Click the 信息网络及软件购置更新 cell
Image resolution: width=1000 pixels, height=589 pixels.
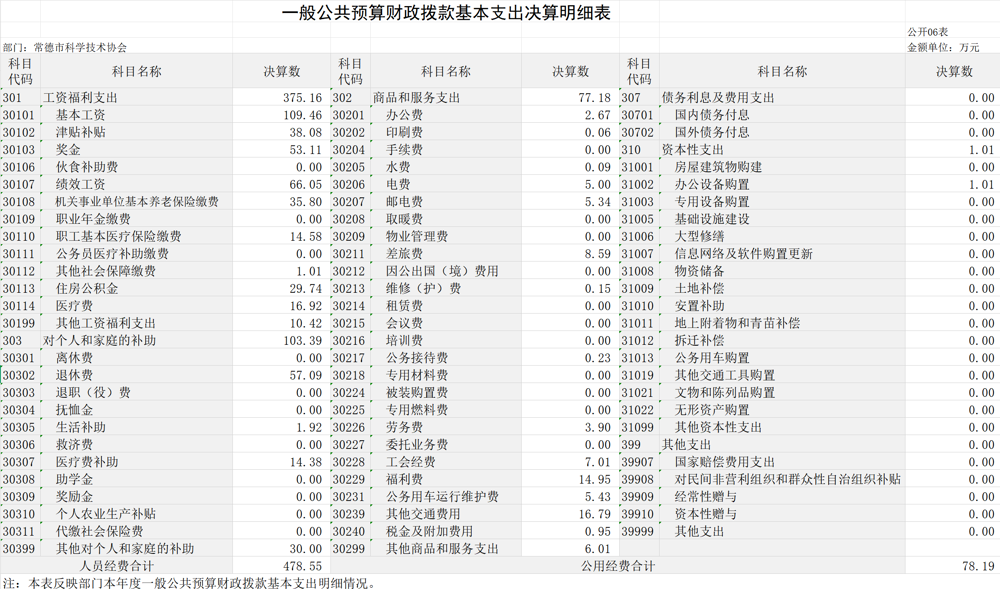[x=744, y=254]
